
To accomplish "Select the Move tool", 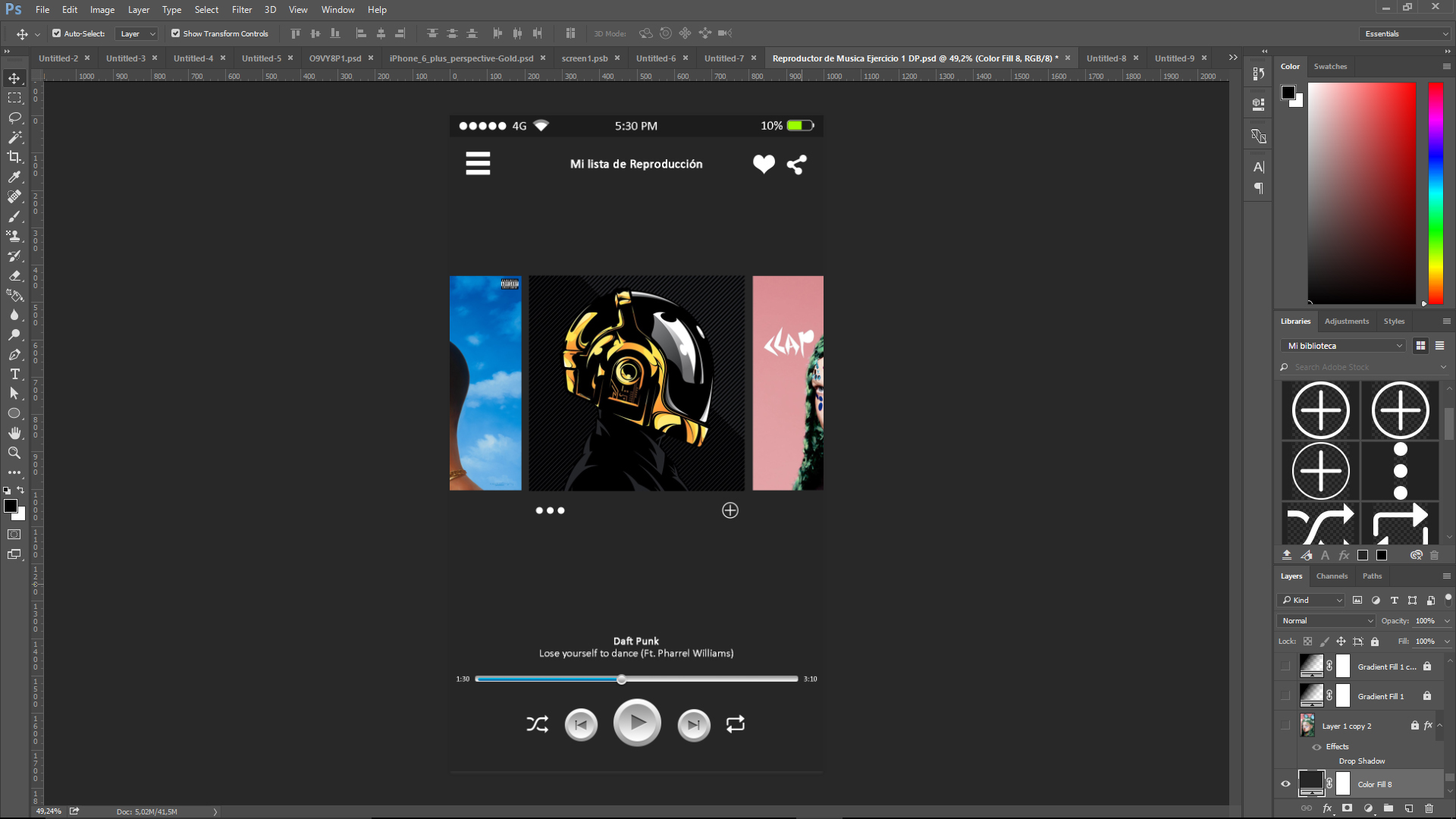I will pos(14,78).
